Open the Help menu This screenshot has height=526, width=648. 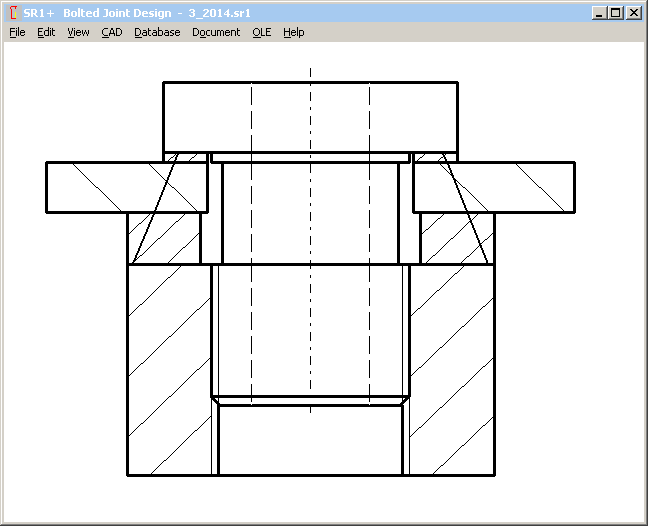coord(293,32)
